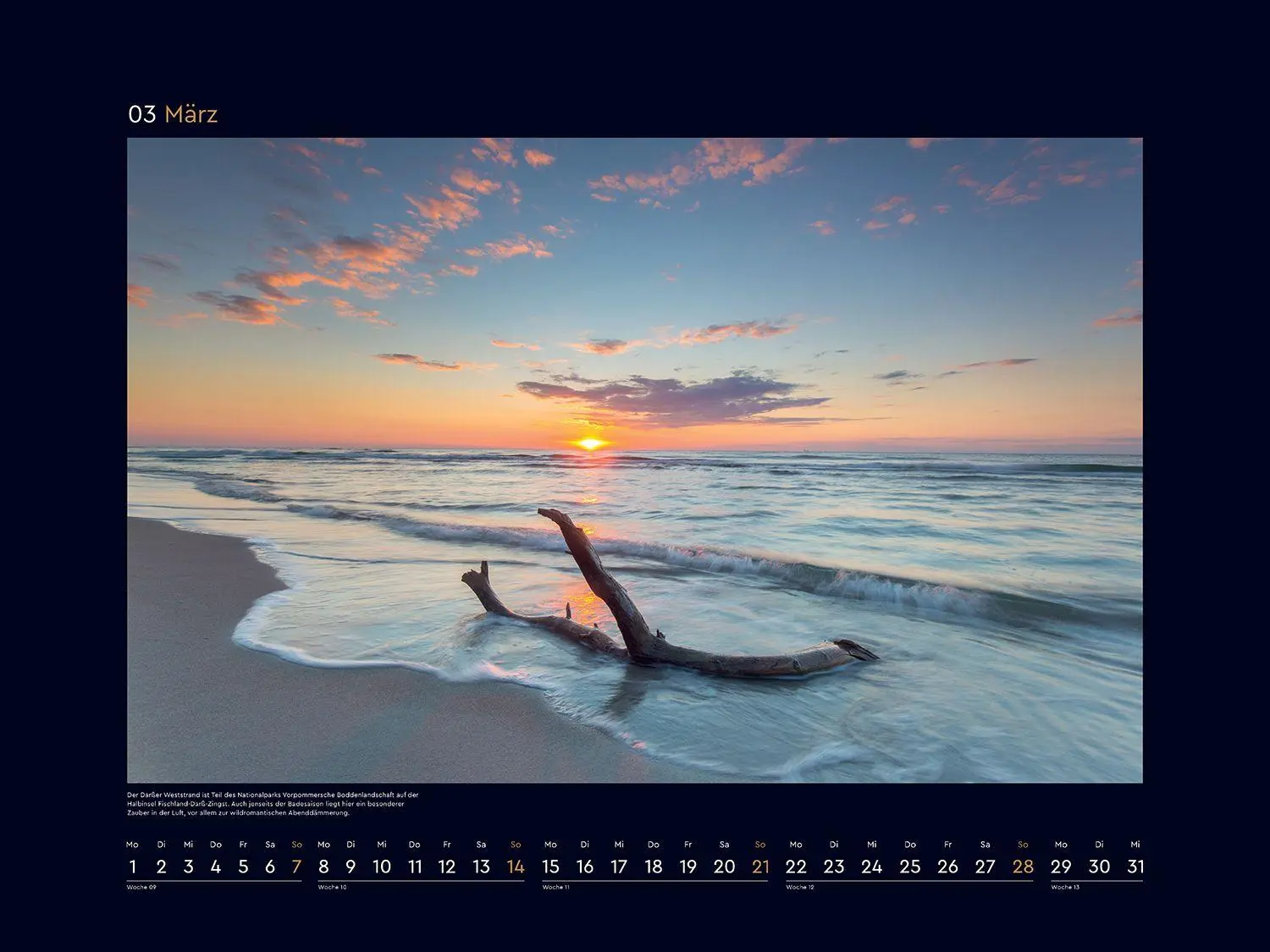
Task: Click the "Sa" label above date 13
Action: click(481, 845)
